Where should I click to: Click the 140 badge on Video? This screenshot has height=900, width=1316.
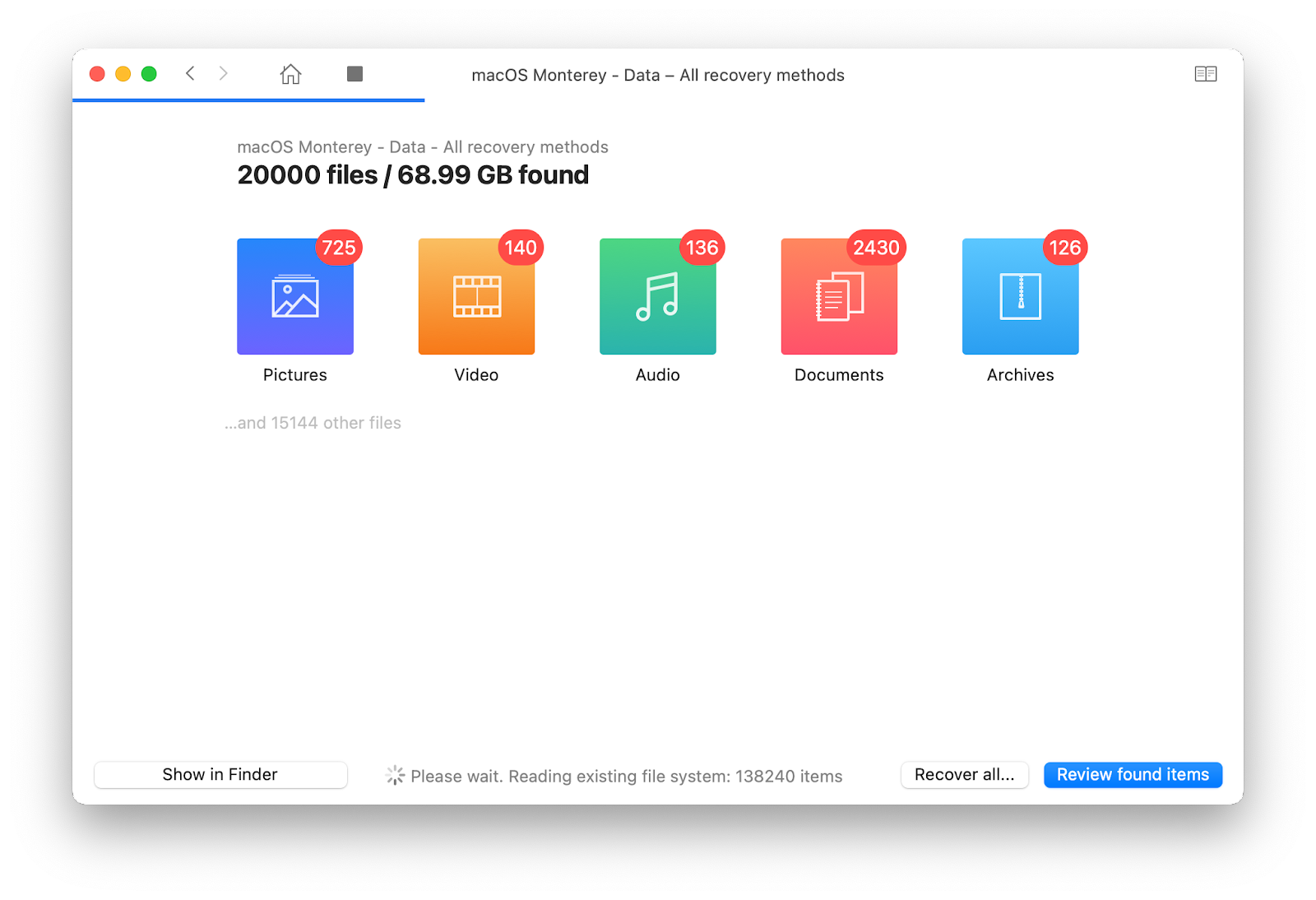521,248
